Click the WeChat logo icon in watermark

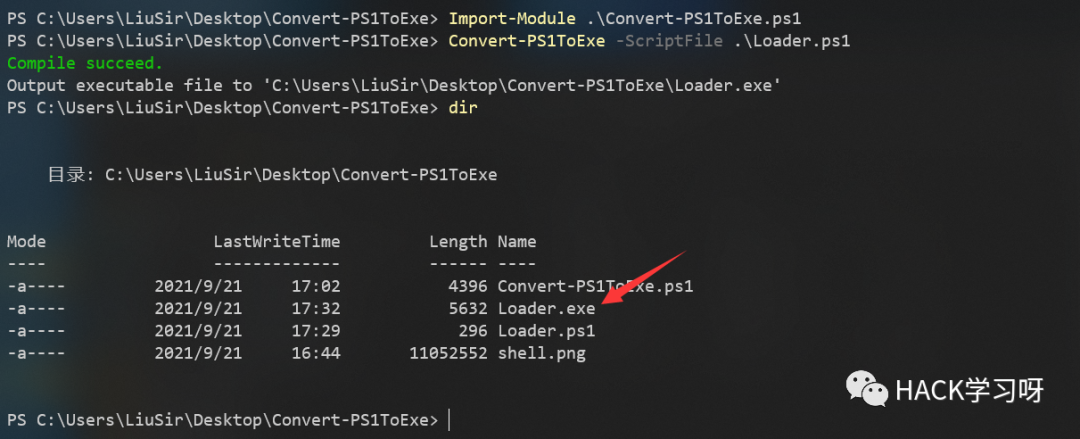coord(867,389)
